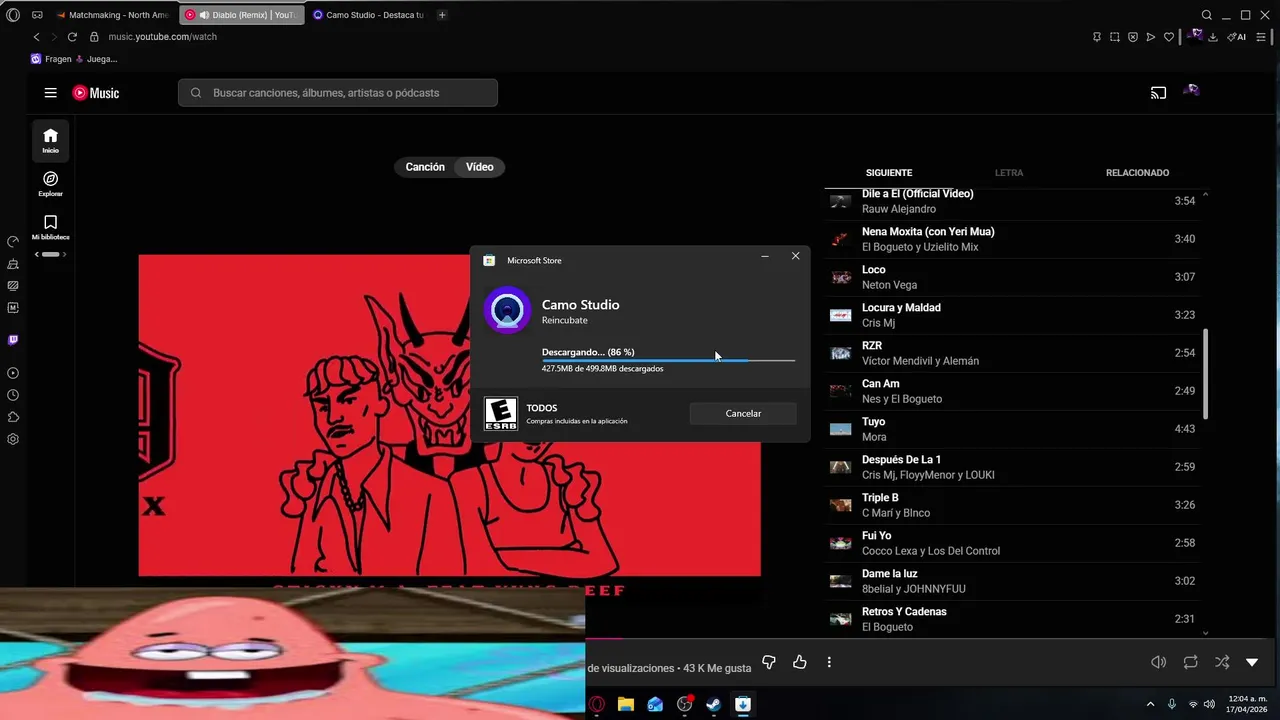Play Nena Moxita (con Yeri Mua) from queue
The height and width of the screenshot is (720, 1280).
click(x=1012, y=239)
